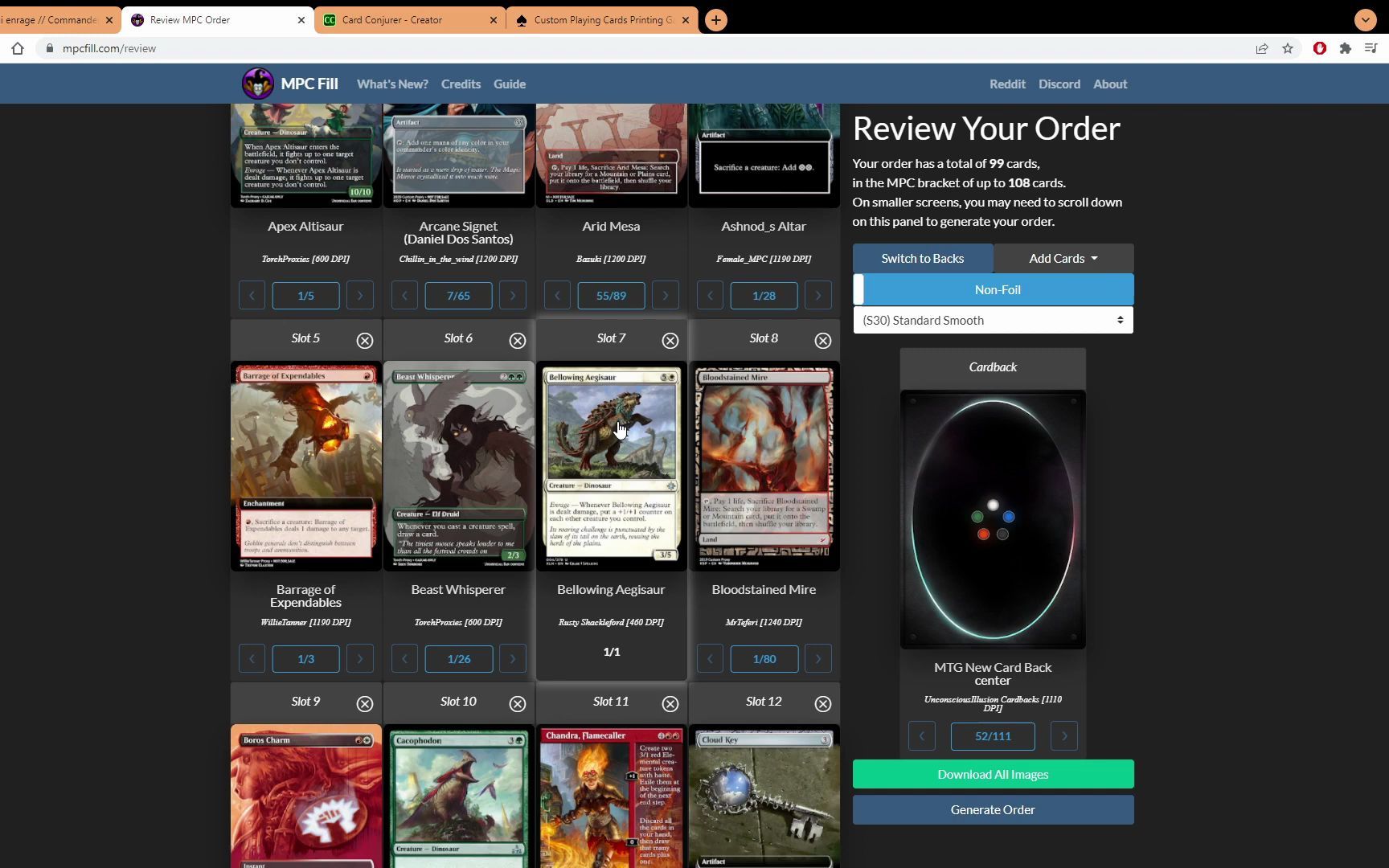Viewport: 1389px width, 868px height.
Task: Click the Chandra, Flamecaller card image
Action: 612,796
